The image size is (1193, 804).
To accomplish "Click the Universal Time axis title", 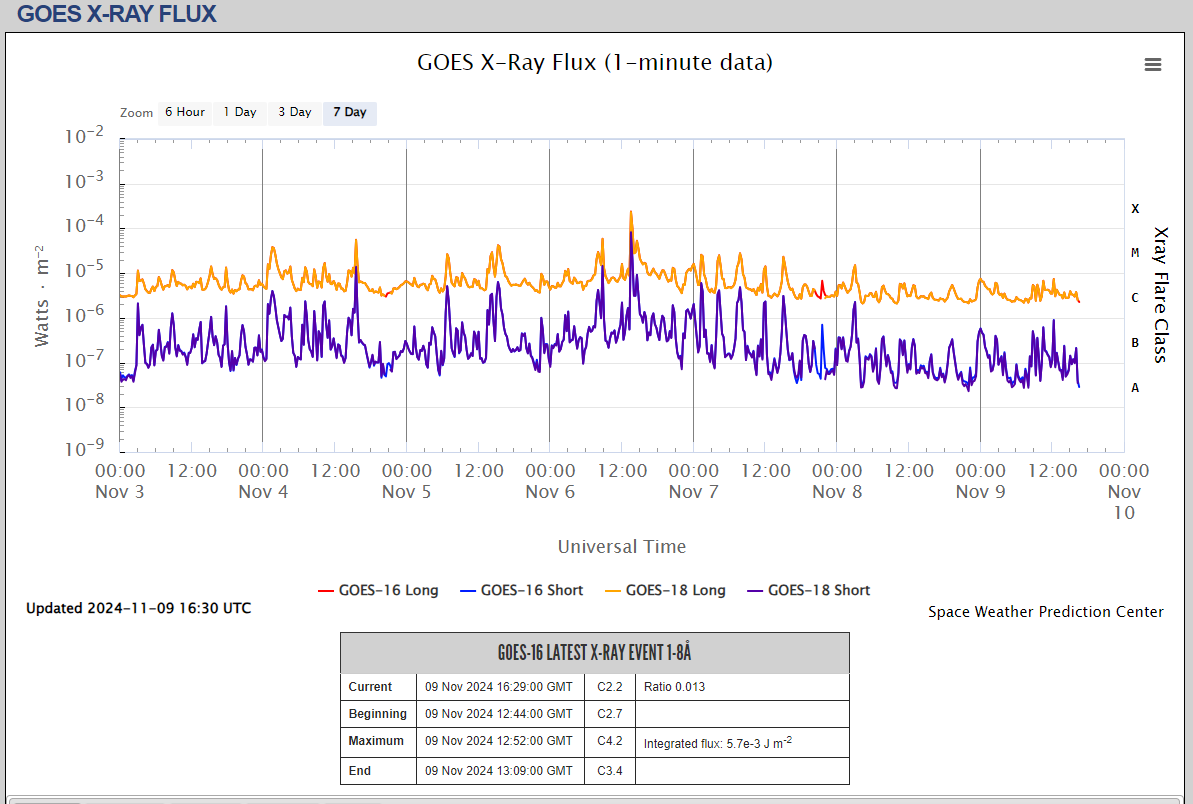I will point(621,546).
